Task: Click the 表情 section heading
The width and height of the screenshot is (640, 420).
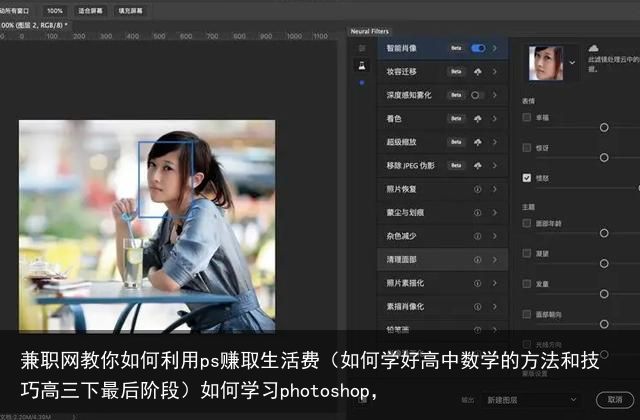Action: [x=528, y=101]
